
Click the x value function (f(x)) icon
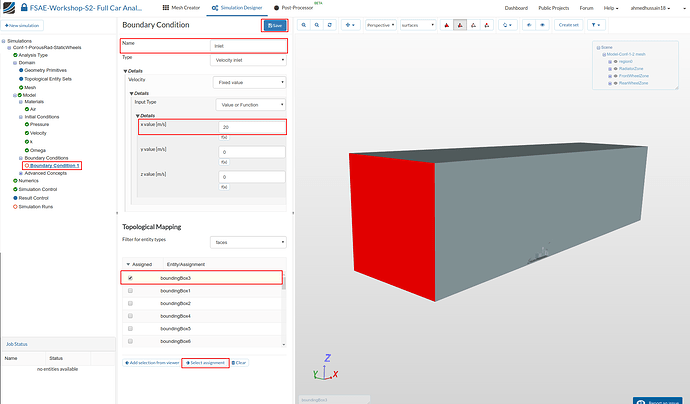(224, 137)
